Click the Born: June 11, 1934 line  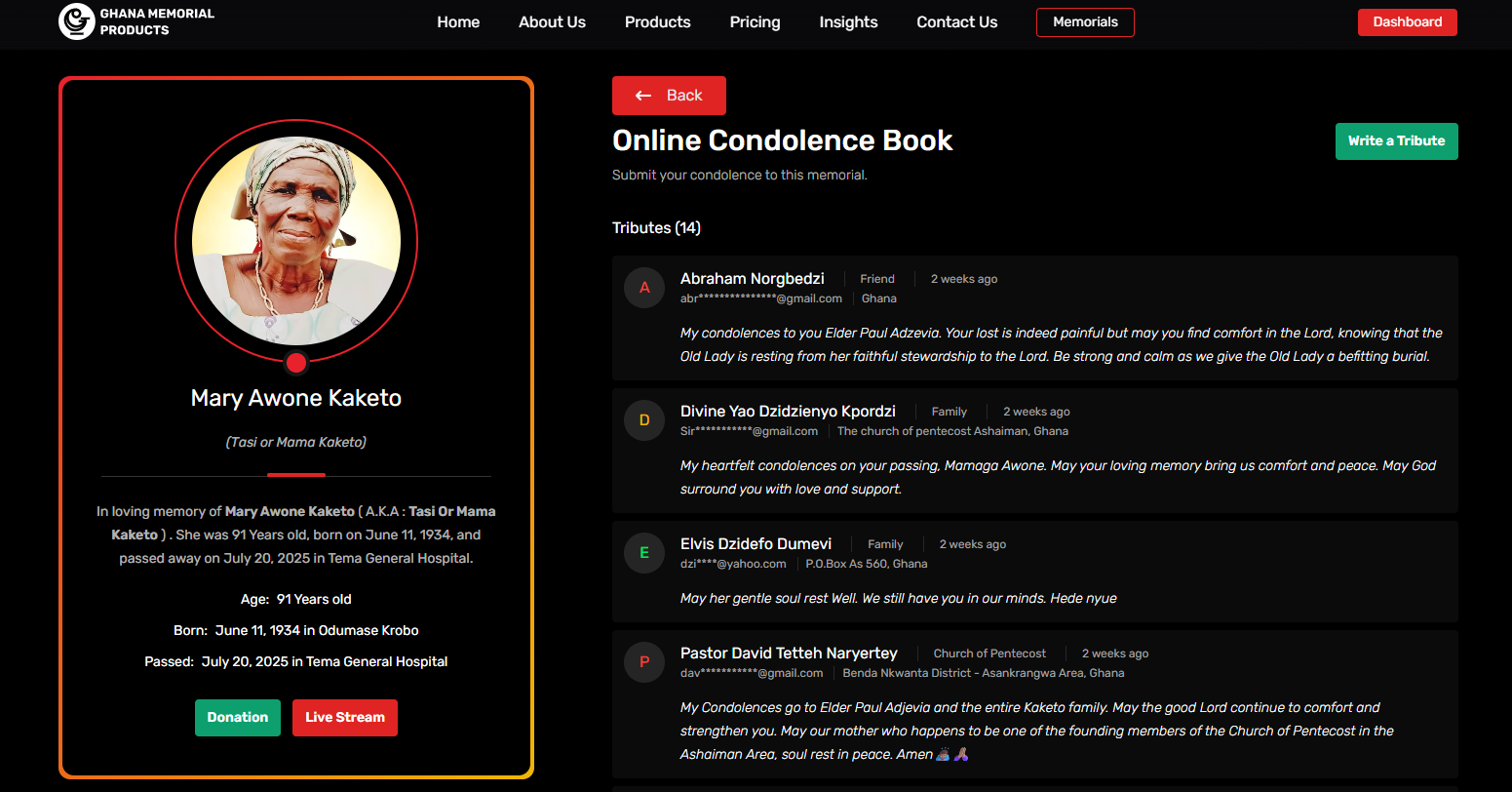tap(296, 630)
